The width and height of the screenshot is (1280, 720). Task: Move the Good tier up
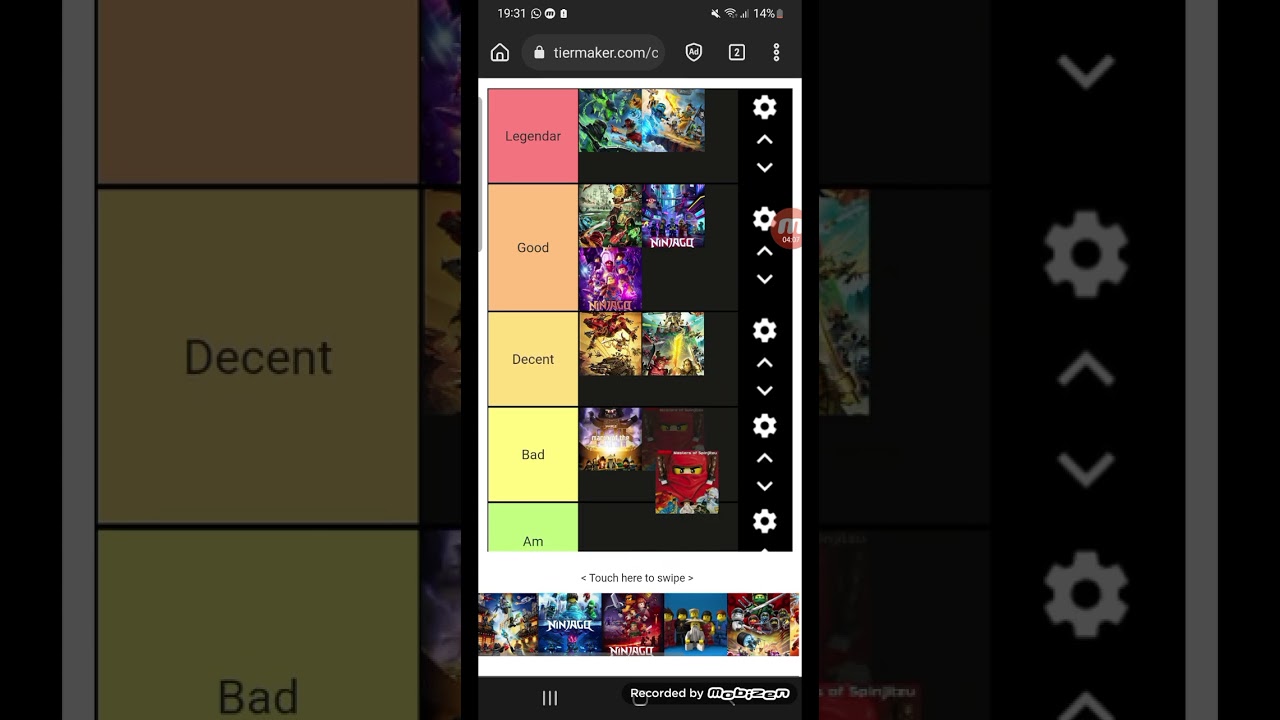(x=765, y=251)
